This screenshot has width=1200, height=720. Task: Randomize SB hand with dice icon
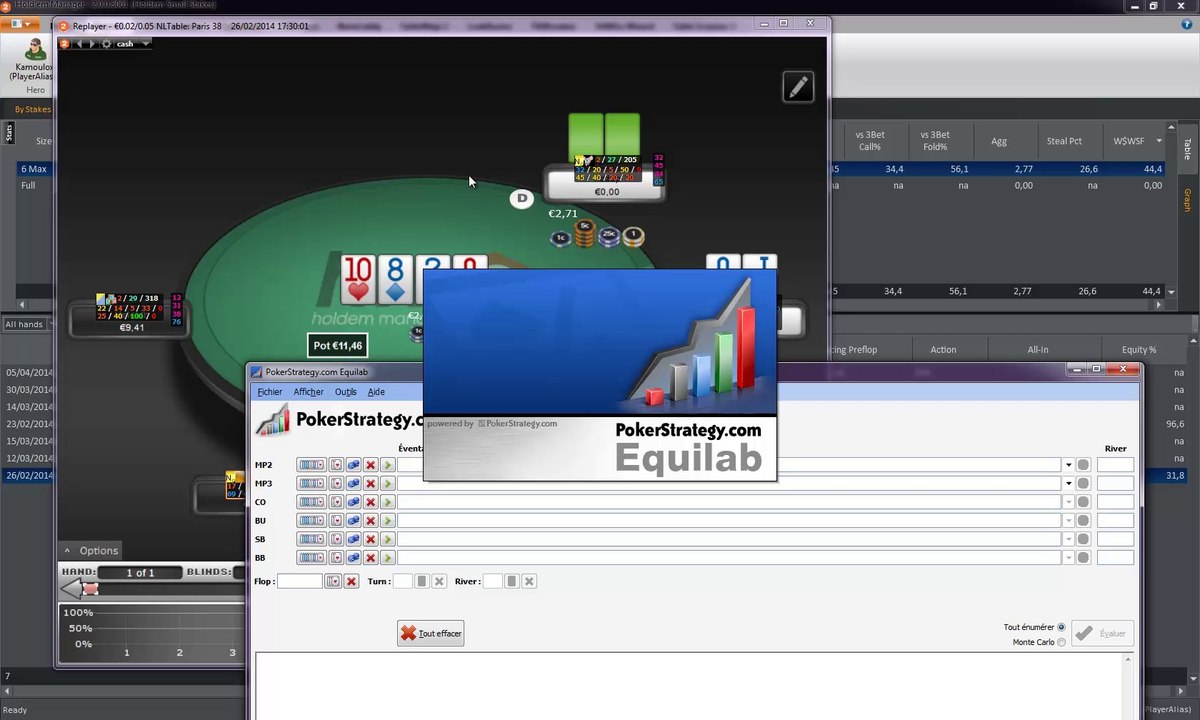click(353, 539)
